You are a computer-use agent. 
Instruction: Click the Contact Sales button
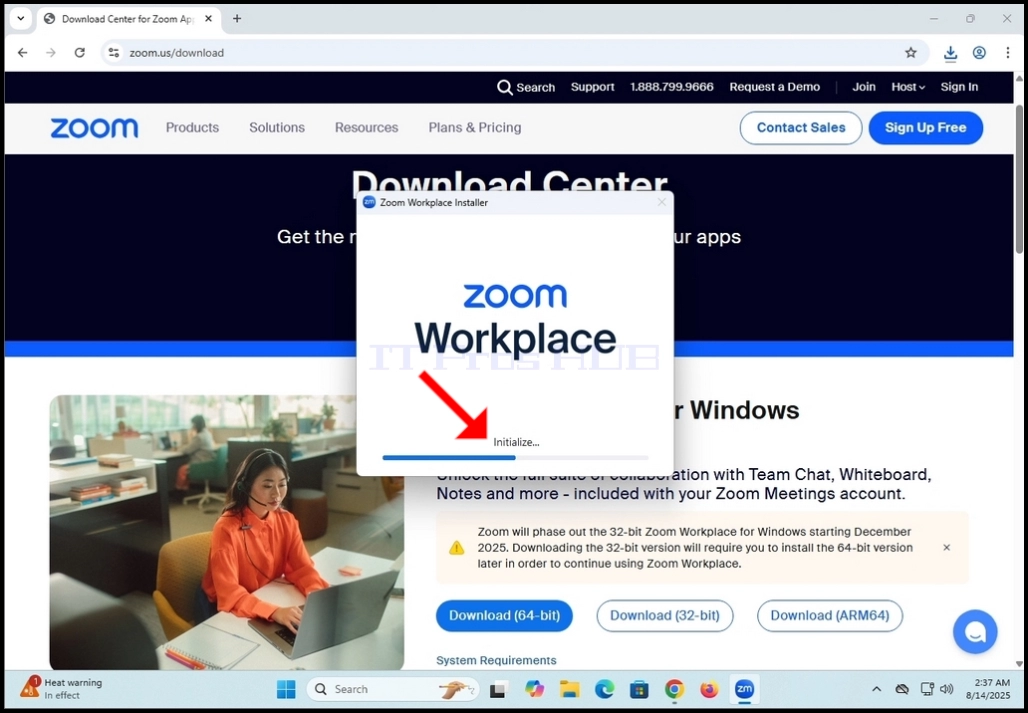click(x=801, y=128)
